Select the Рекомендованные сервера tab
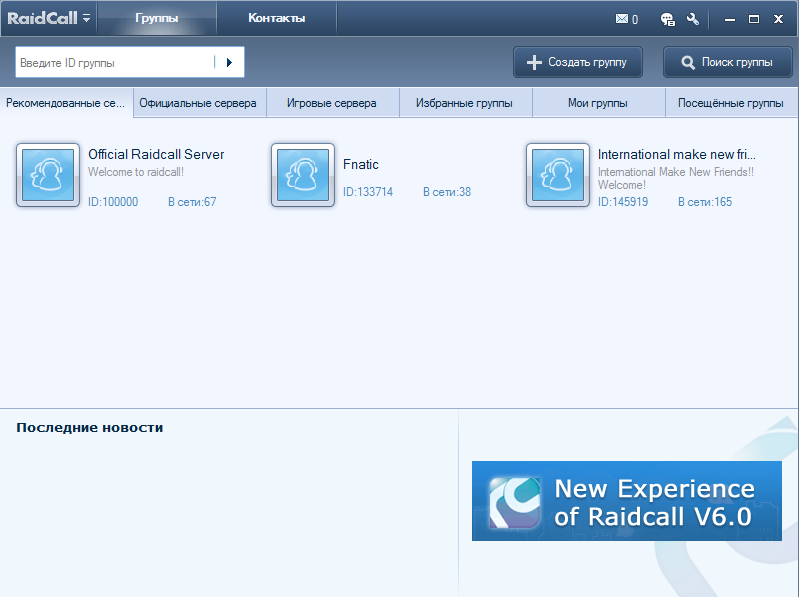 [x=66, y=103]
